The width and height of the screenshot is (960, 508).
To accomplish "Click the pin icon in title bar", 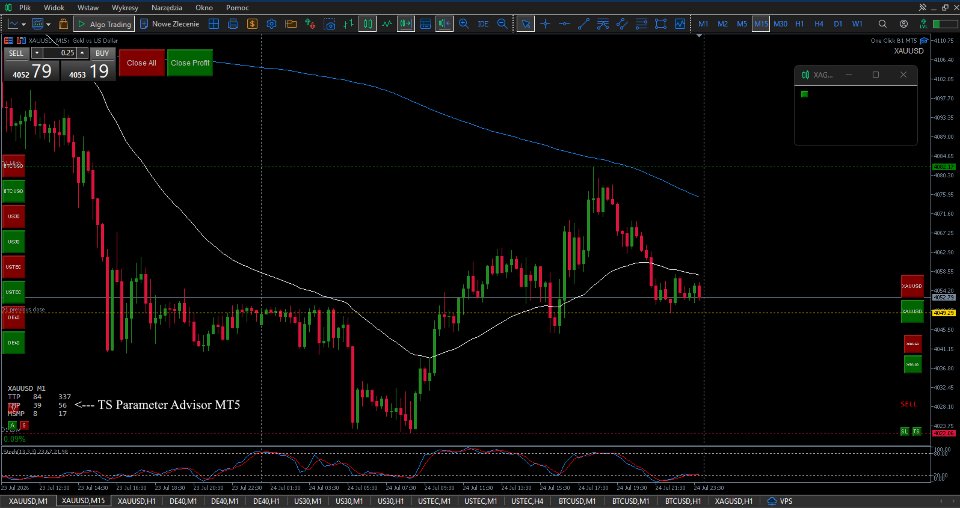I will click(923, 7).
